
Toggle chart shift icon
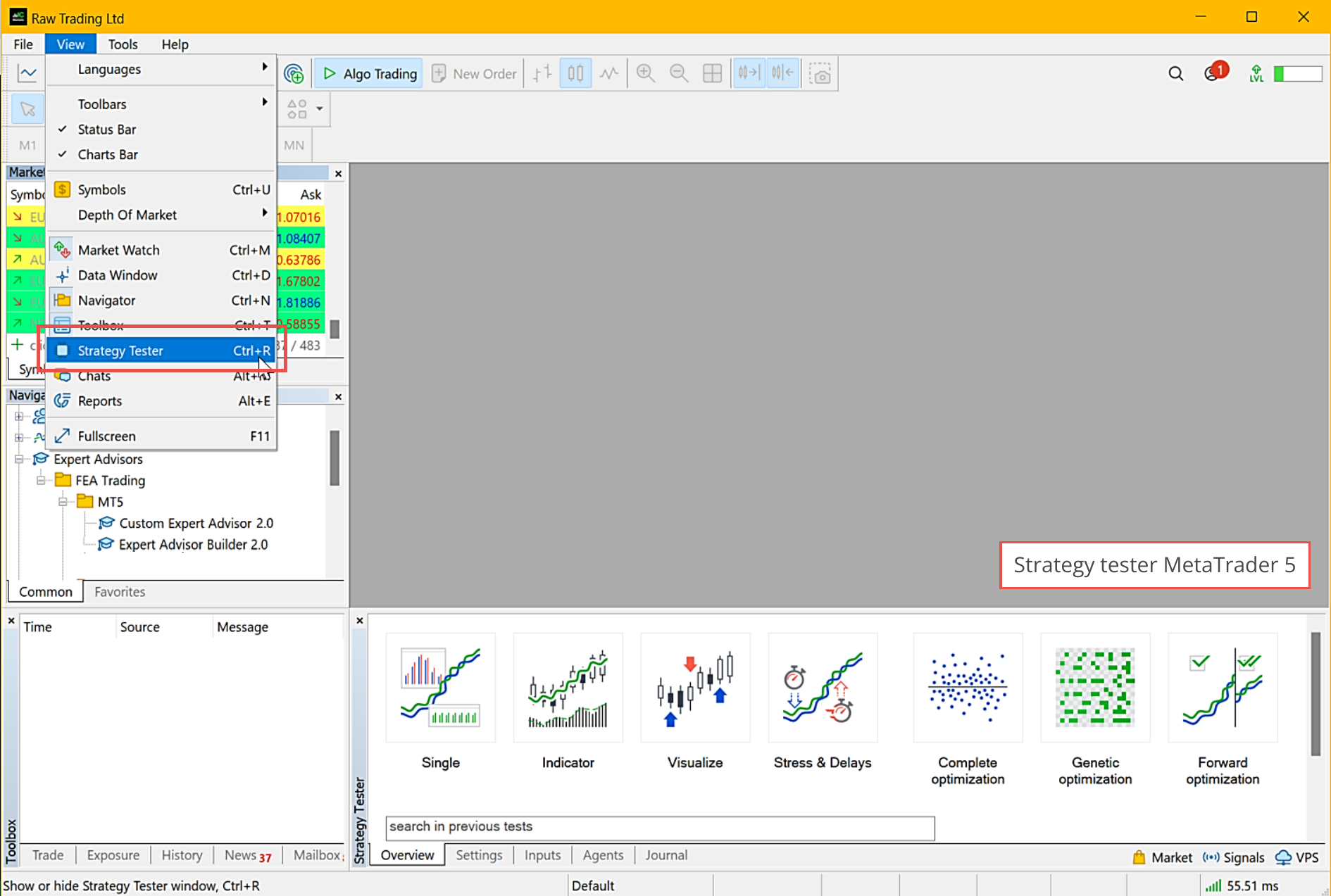[x=782, y=73]
